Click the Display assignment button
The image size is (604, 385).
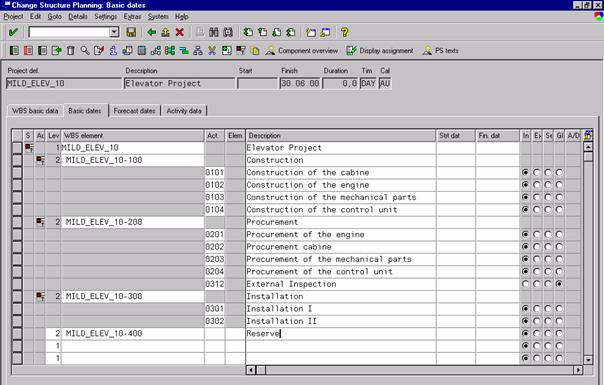(380, 50)
